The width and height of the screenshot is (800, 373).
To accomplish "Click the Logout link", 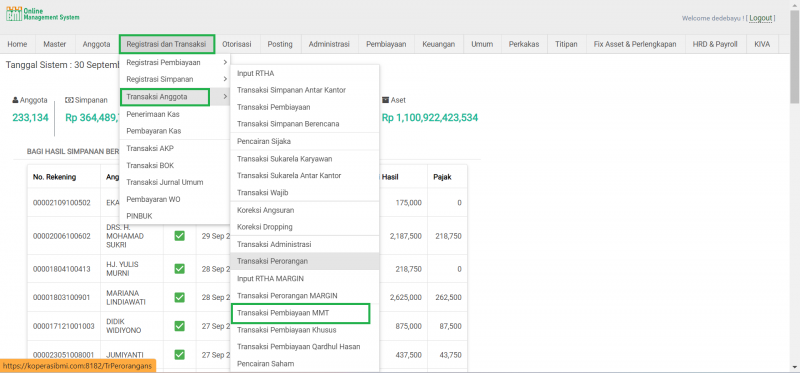I will point(761,18).
